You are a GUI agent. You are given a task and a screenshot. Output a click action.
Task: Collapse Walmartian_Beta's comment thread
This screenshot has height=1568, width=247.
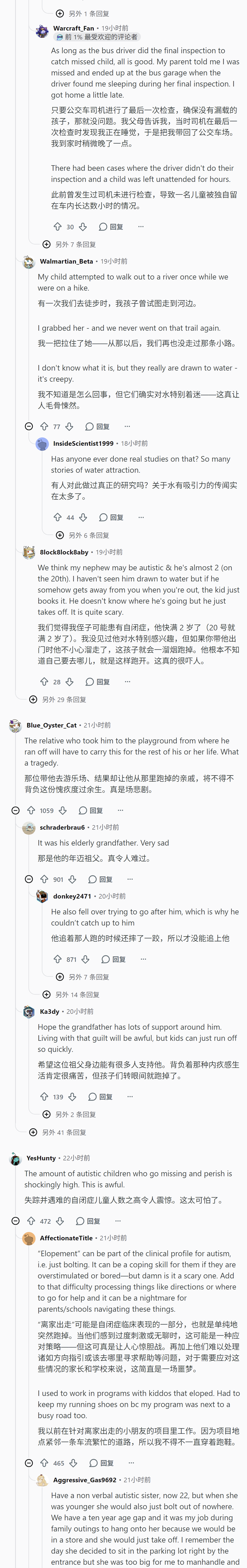[28, 426]
